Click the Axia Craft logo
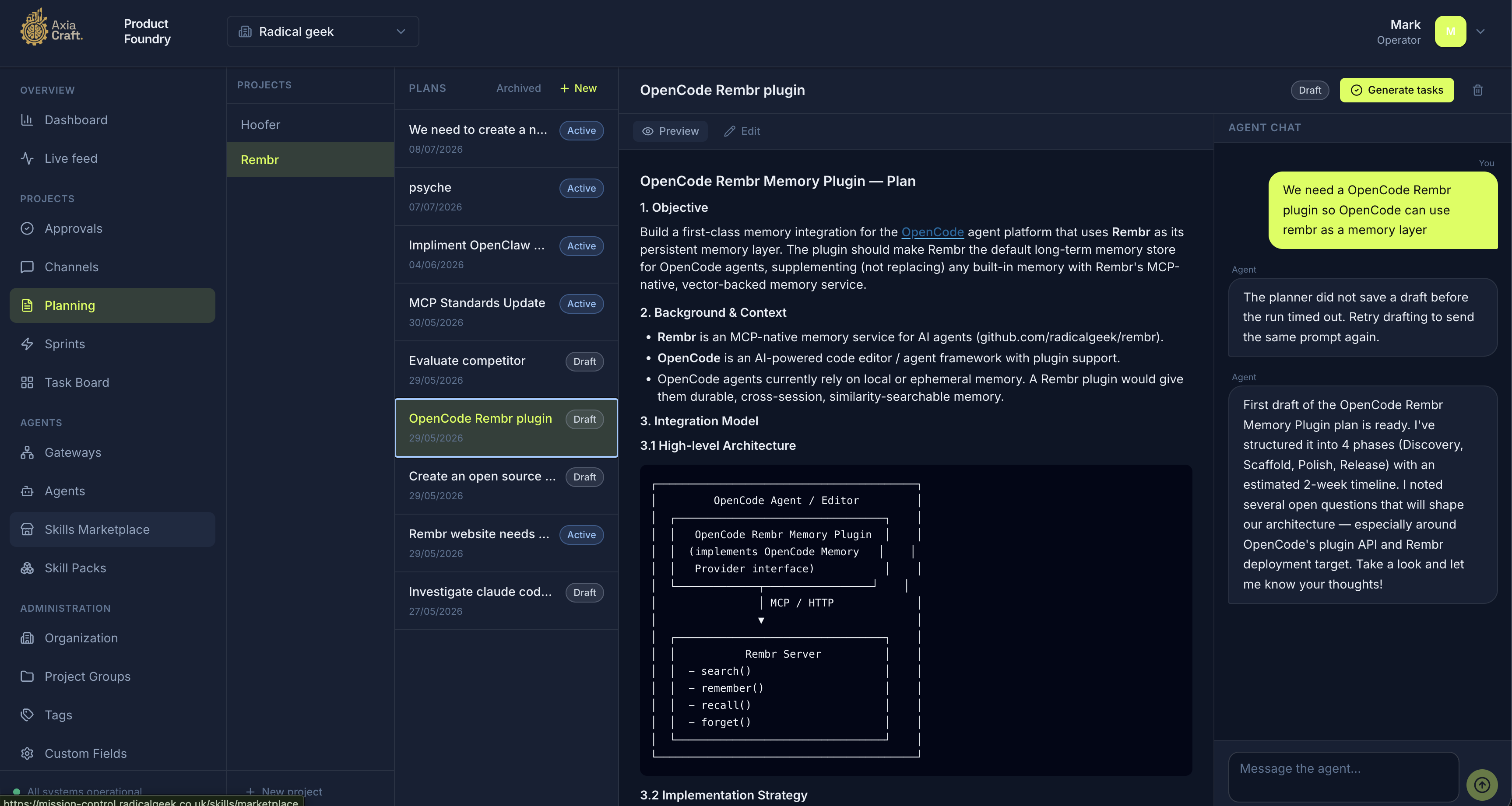 pos(52,27)
